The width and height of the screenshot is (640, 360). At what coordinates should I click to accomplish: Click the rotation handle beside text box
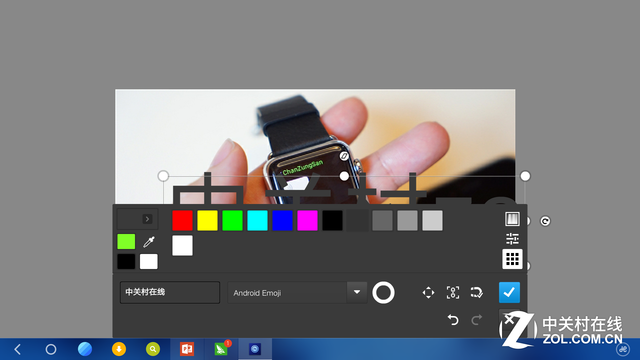point(545,221)
